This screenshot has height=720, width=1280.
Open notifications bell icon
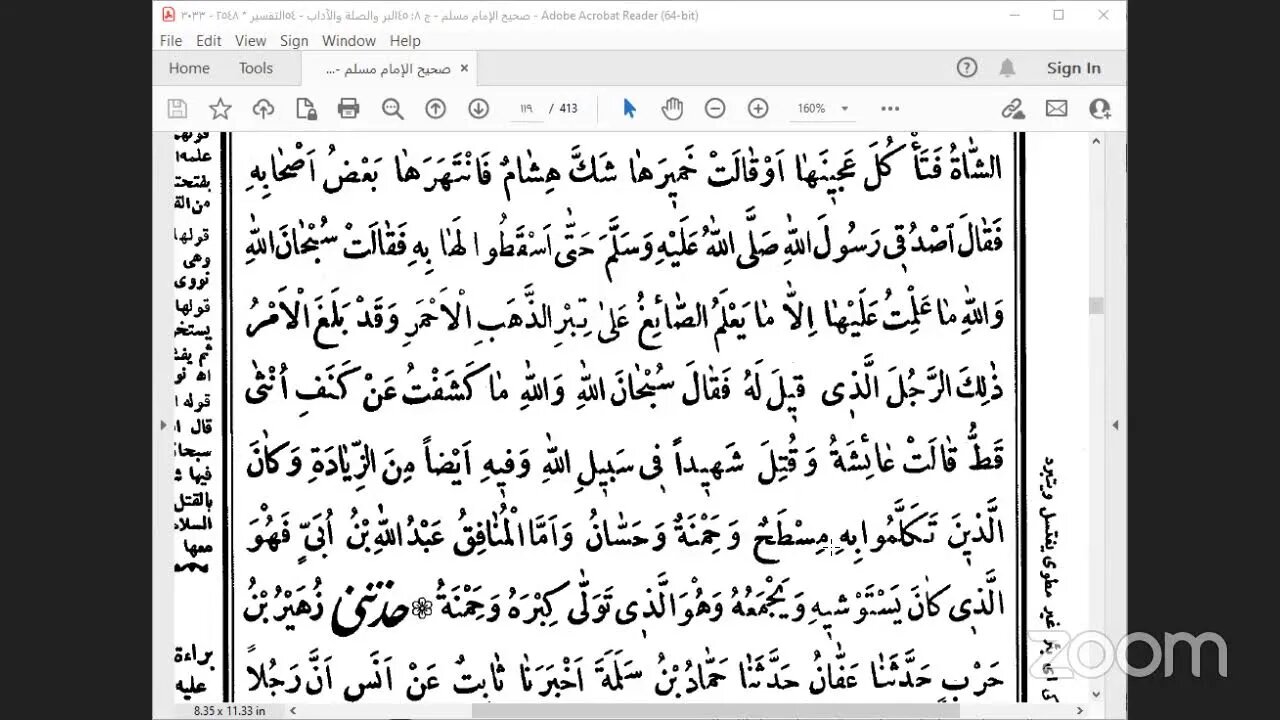[1007, 68]
